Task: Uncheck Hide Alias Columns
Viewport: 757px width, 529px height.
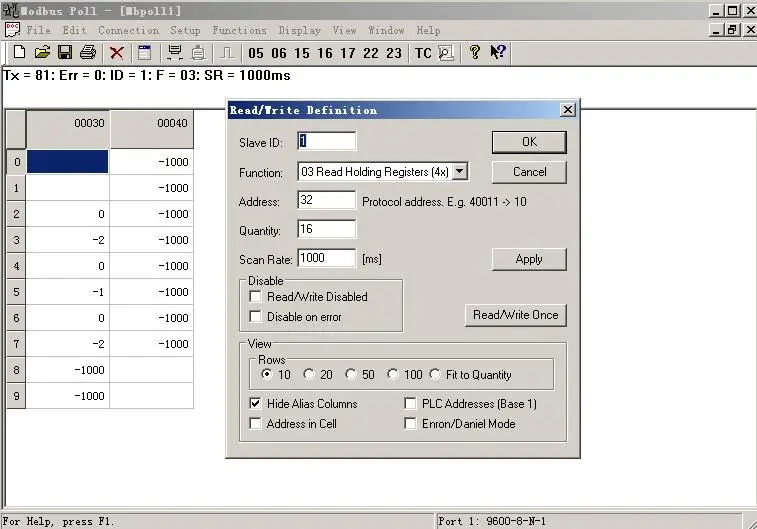Action: click(255, 404)
